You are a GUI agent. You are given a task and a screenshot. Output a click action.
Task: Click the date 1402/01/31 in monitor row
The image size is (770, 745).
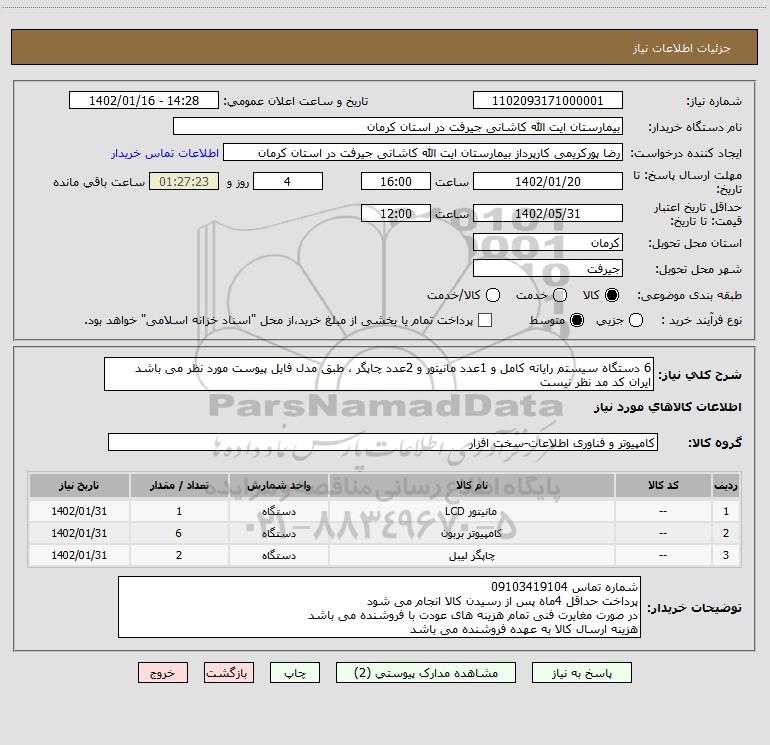pyautogui.click(x=79, y=511)
